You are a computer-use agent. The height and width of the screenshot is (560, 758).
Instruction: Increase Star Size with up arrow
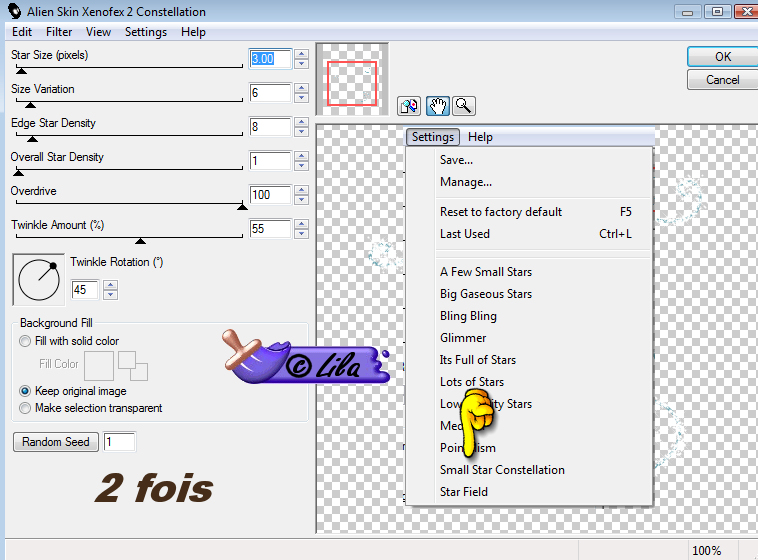point(302,54)
